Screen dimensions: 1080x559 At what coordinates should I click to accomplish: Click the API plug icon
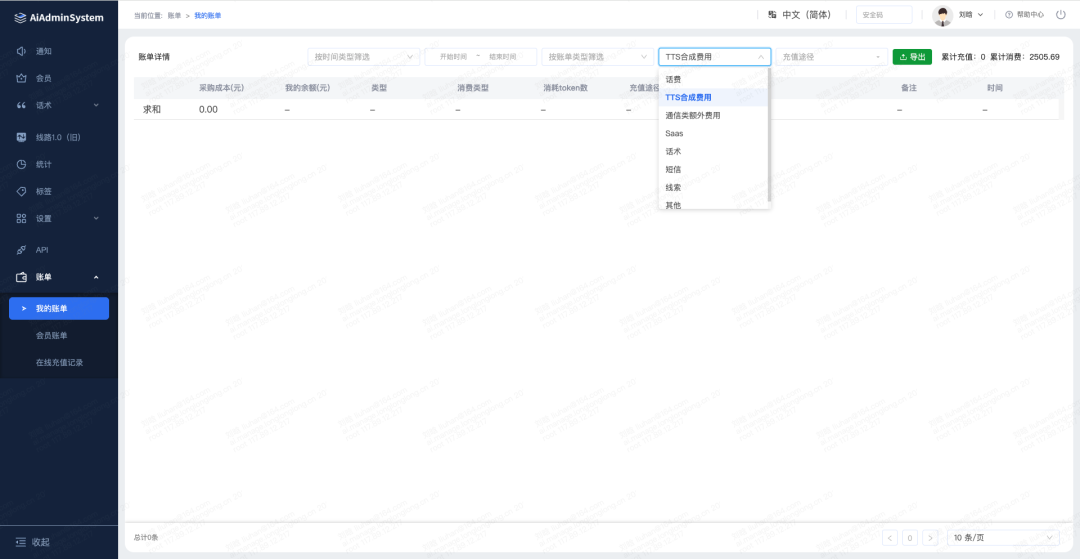point(21,250)
